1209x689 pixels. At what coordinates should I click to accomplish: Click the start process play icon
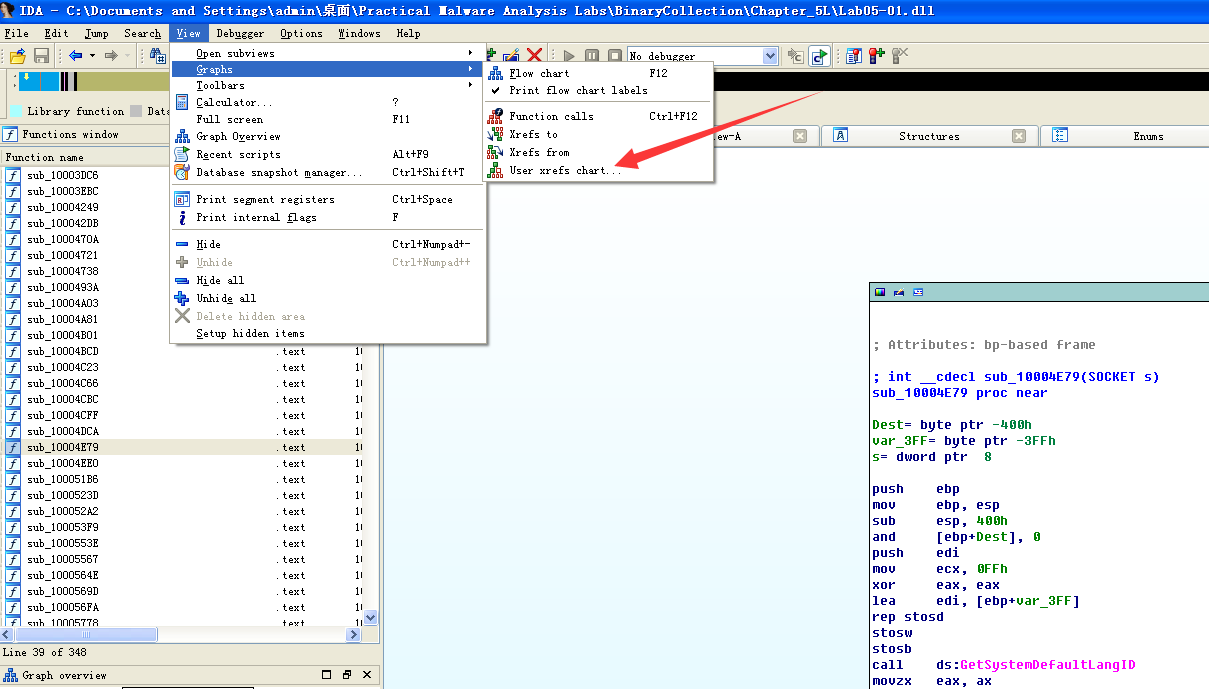tap(569, 56)
